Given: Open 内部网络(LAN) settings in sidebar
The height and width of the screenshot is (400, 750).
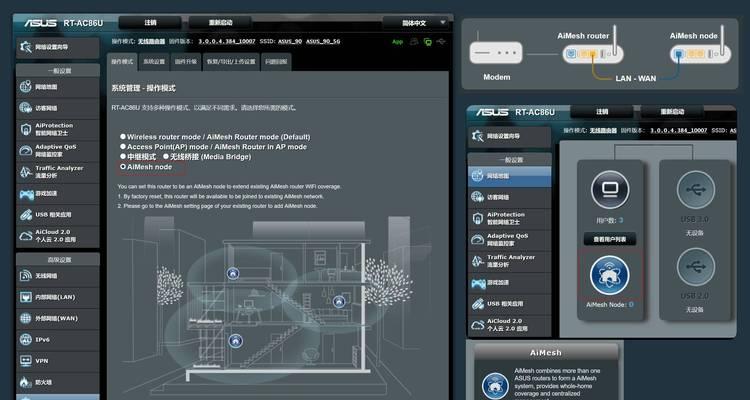Looking at the screenshot, I should click(57, 297).
